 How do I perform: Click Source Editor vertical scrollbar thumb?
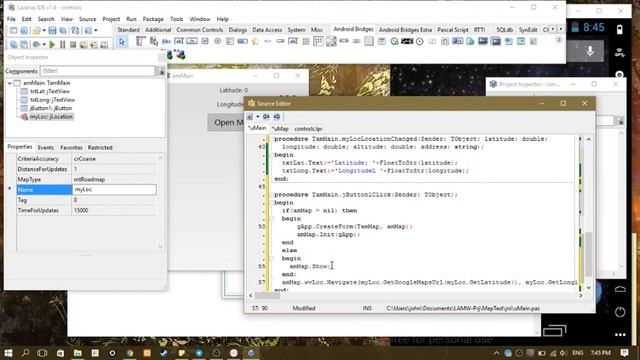[588, 254]
